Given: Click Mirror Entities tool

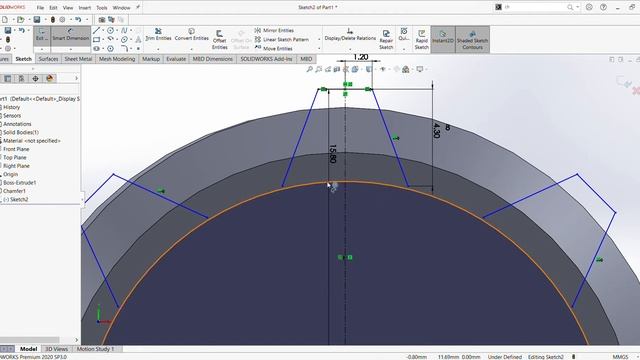Looking at the screenshot, I should (274, 31).
